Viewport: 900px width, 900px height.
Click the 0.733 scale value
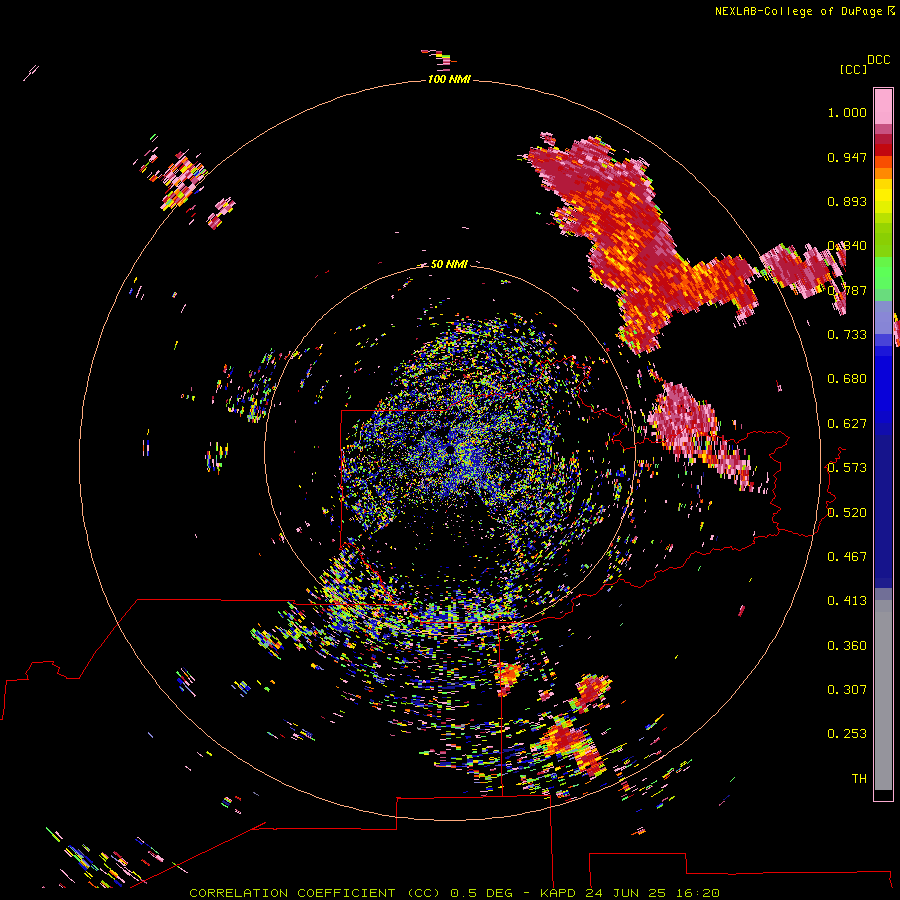pos(847,335)
